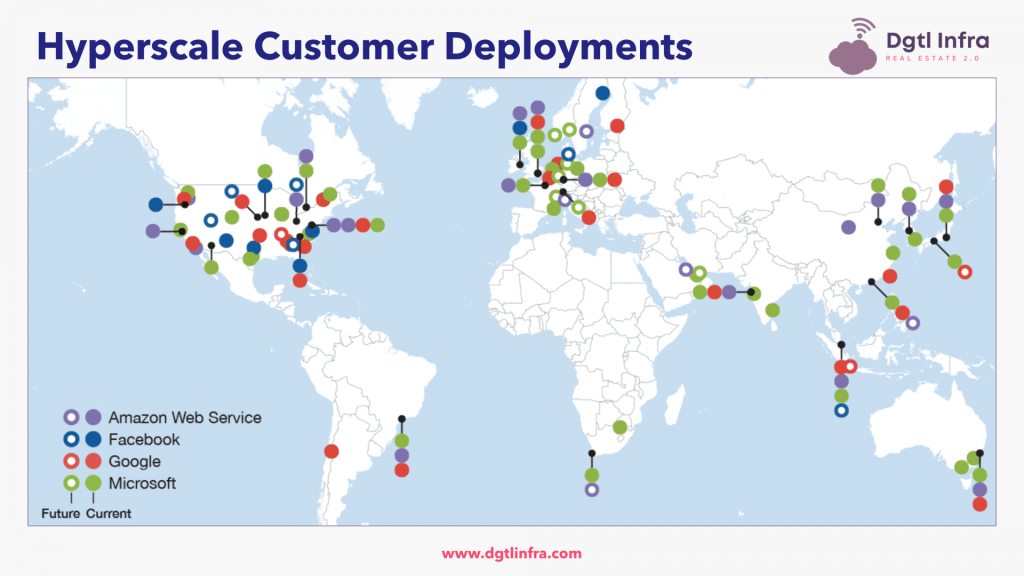Click the hollow blue Facebook marker near Singapore
The image size is (1024, 576).
pos(841,410)
